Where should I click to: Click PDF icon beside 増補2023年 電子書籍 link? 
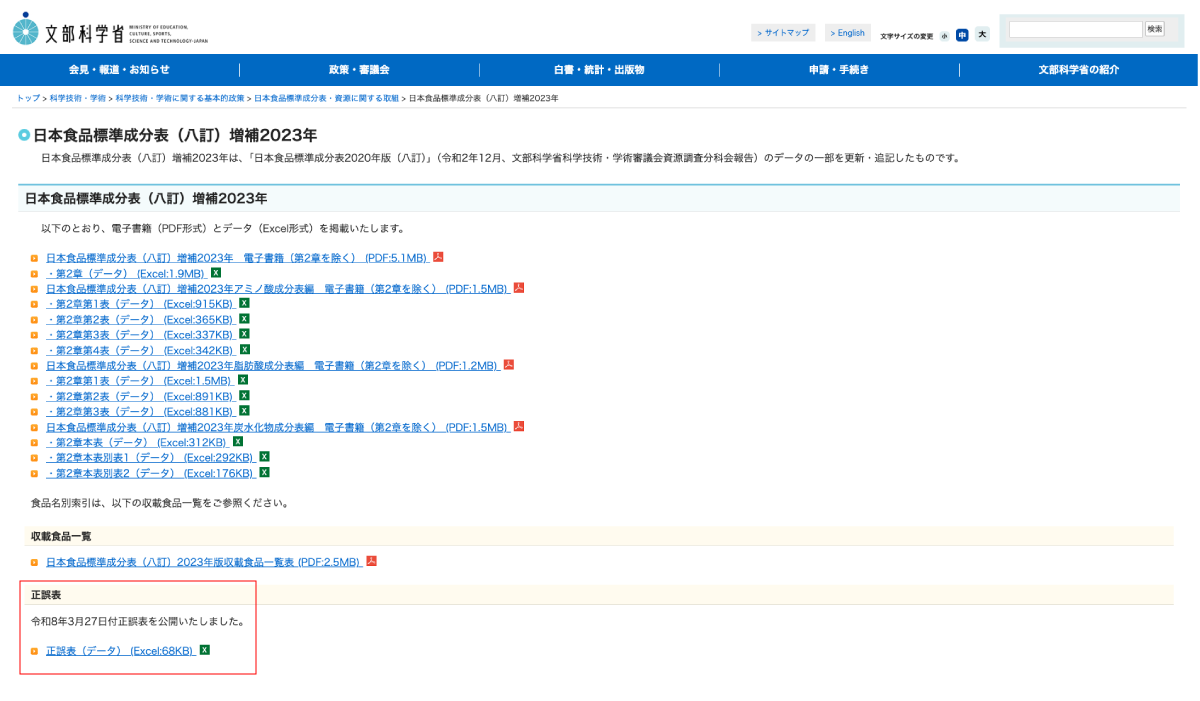[438, 257]
